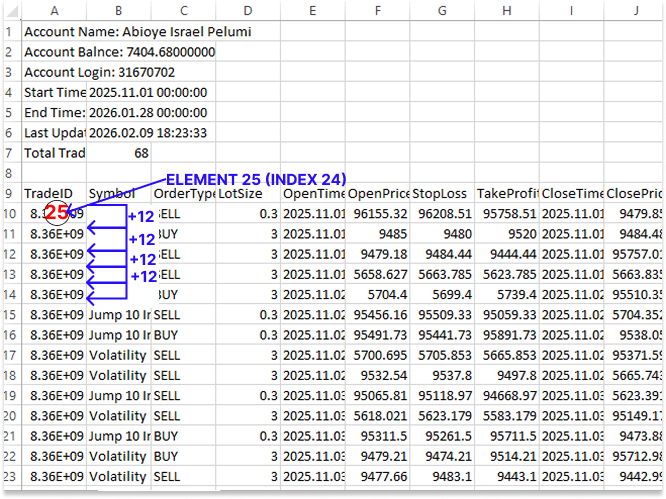Click the StopLoss header cell
The height and width of the screenshot is (499, 666).
click(x=442, y=194)
